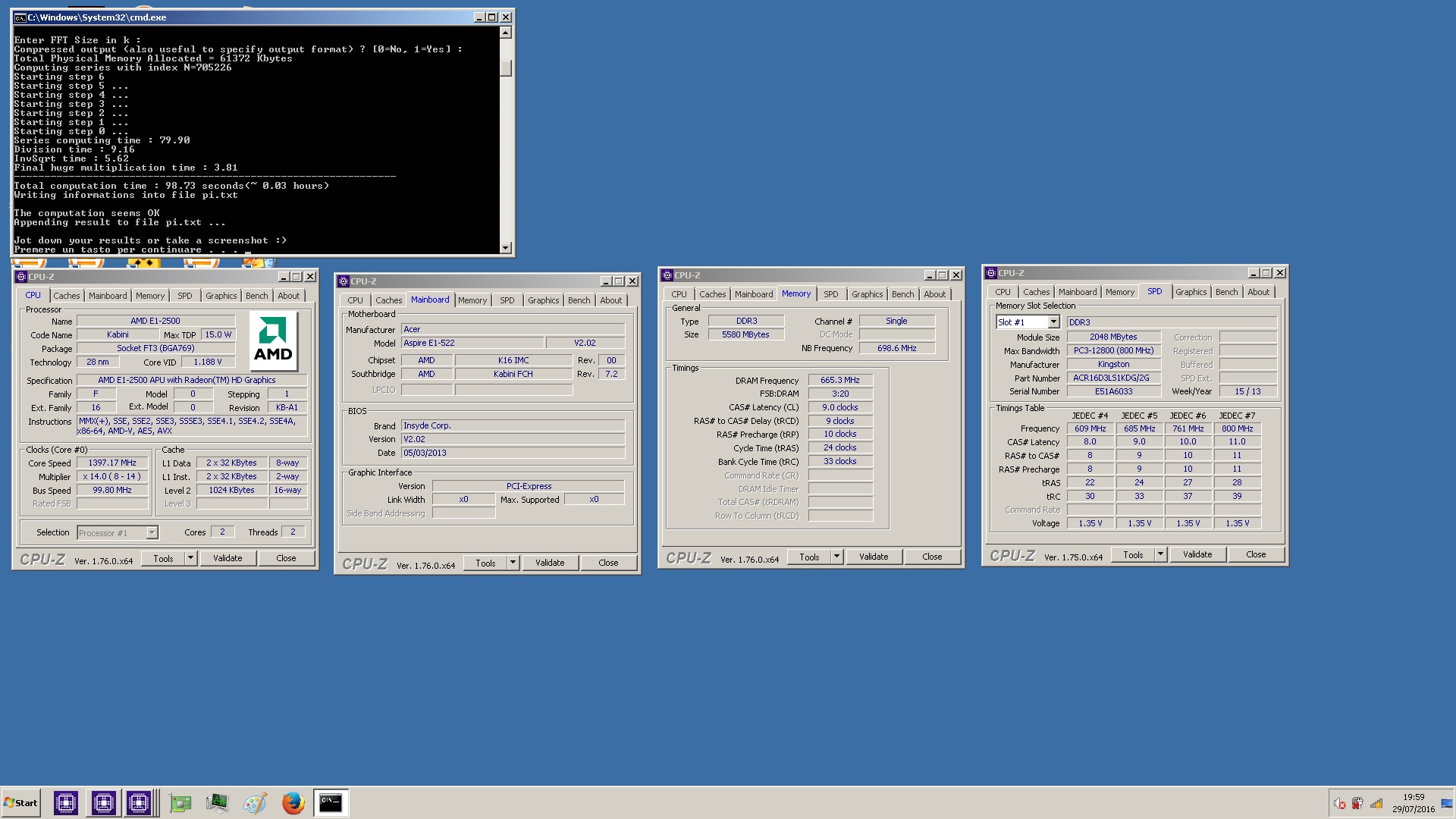Select the cmd.exe taskbar button
1456x819 pixels.
[x=331, y=802]
